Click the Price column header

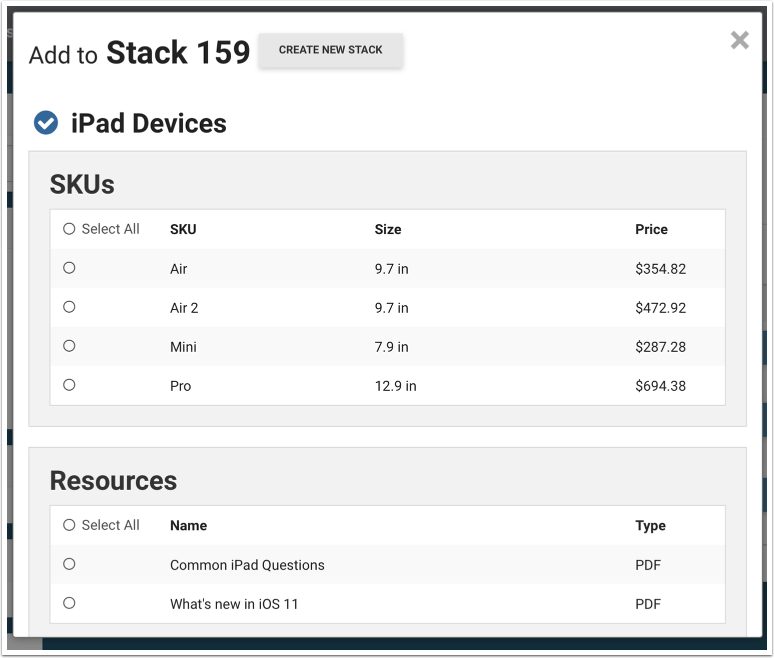coord(651,230)
